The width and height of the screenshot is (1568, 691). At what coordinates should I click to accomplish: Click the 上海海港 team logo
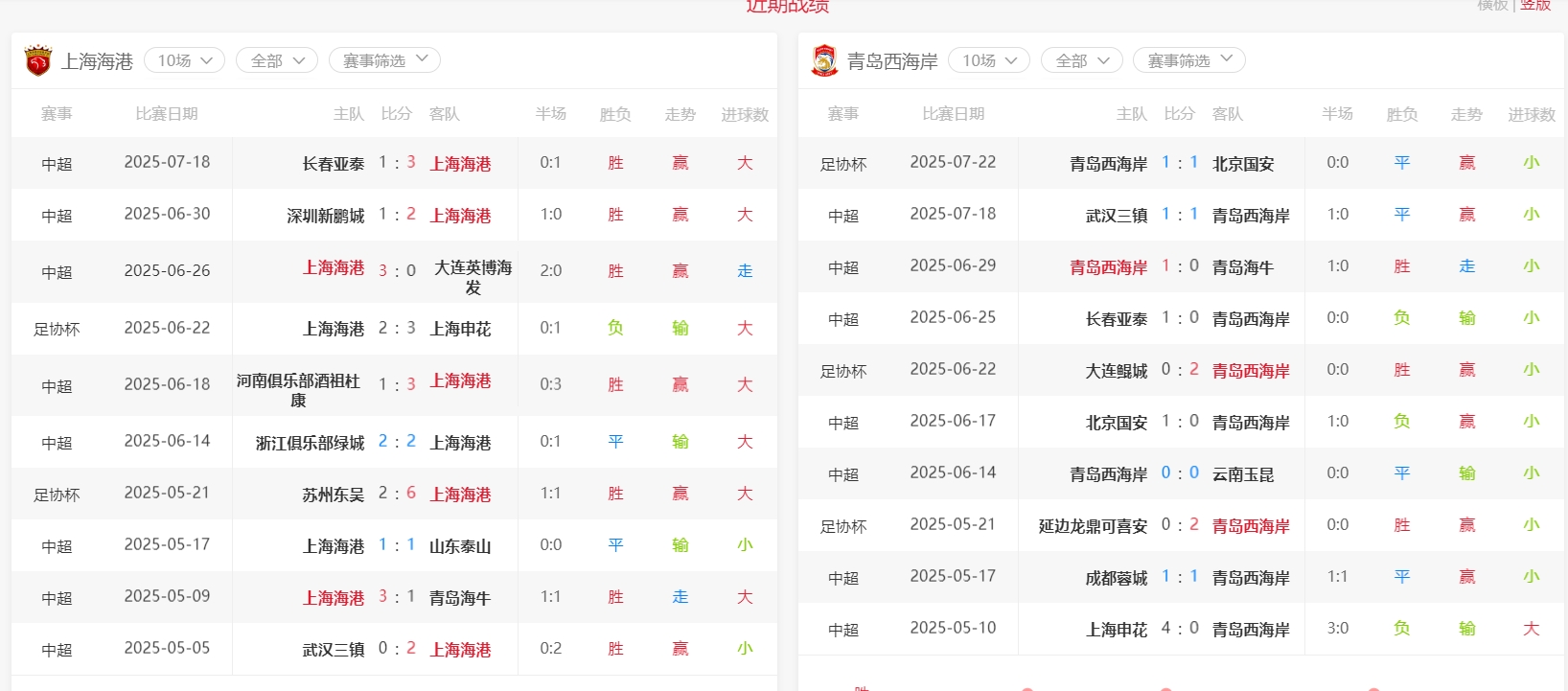pyautogui.click(x=38, y=61)
